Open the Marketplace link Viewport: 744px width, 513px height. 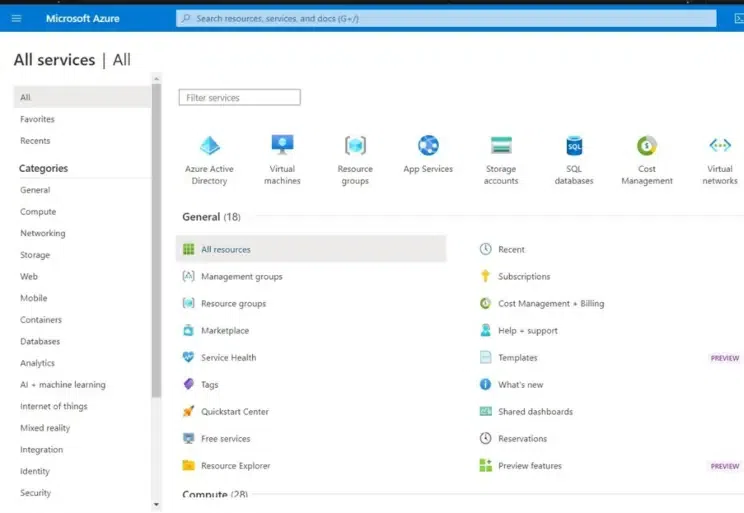(225, 330)
